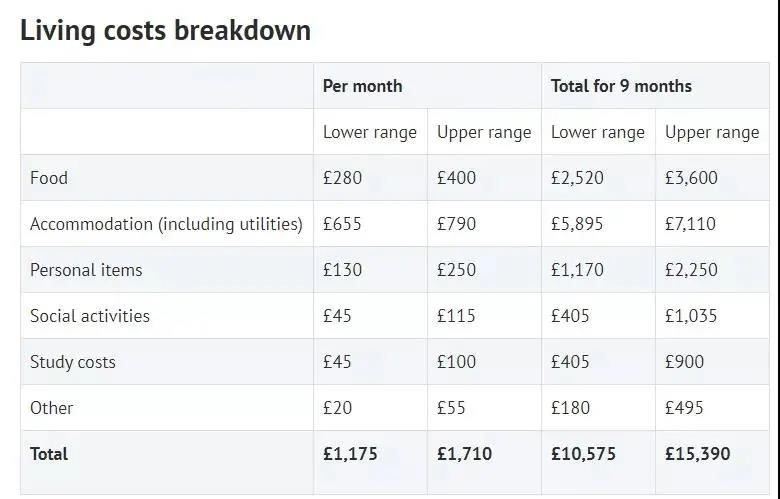Select the Personal items row label
The height and width of the screenshot is (499, 780).
pyautogui.click(x=86, y=270)
